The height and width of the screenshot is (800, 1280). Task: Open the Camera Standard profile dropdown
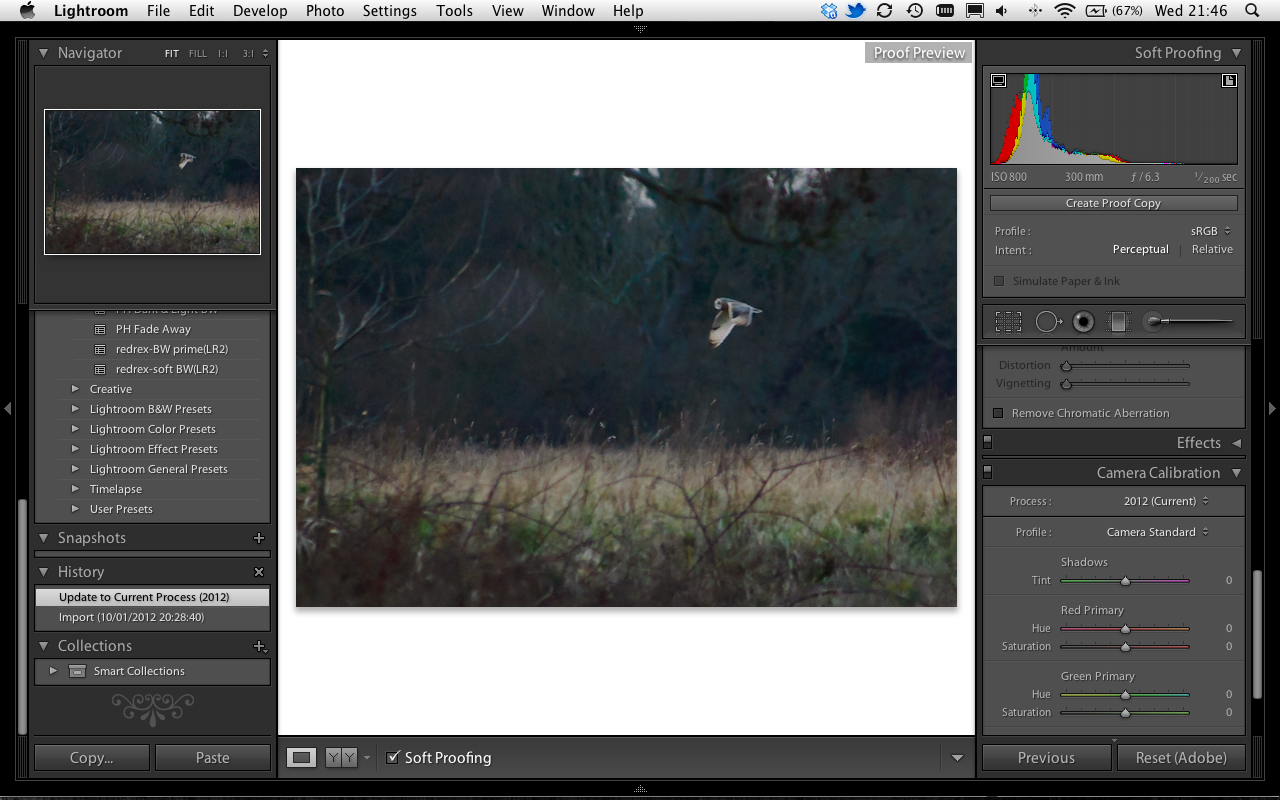(1157, 532)
